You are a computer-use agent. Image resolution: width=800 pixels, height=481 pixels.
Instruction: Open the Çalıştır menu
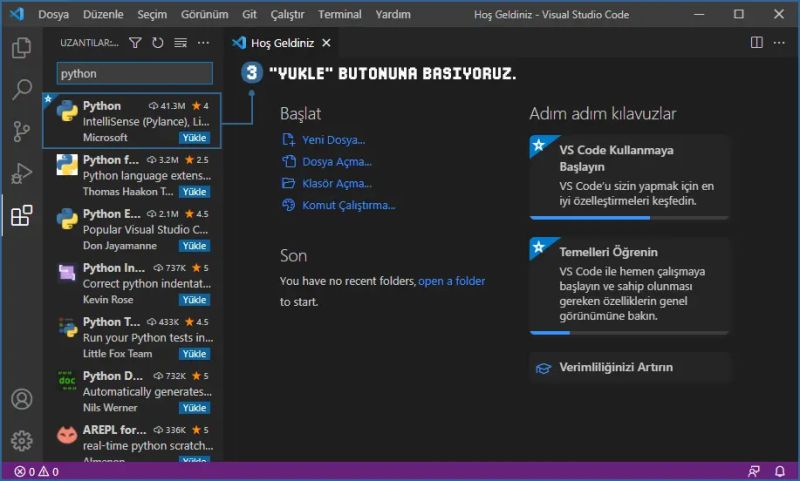(x=287, y=14)
